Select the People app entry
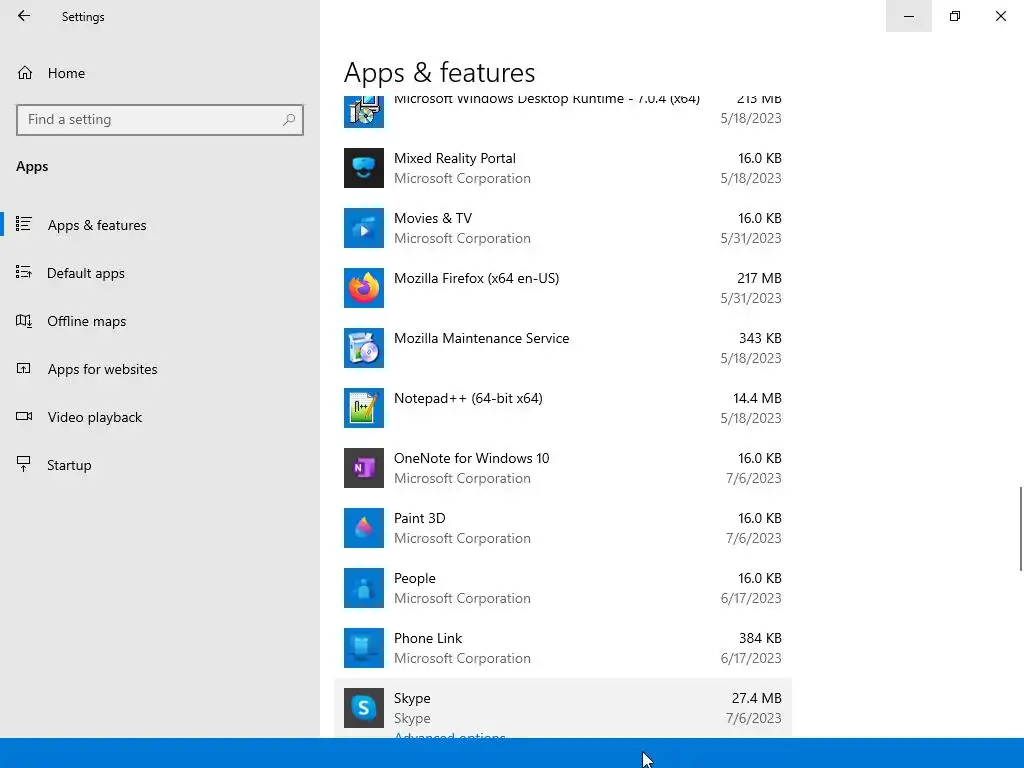 [x=563, y=588]
